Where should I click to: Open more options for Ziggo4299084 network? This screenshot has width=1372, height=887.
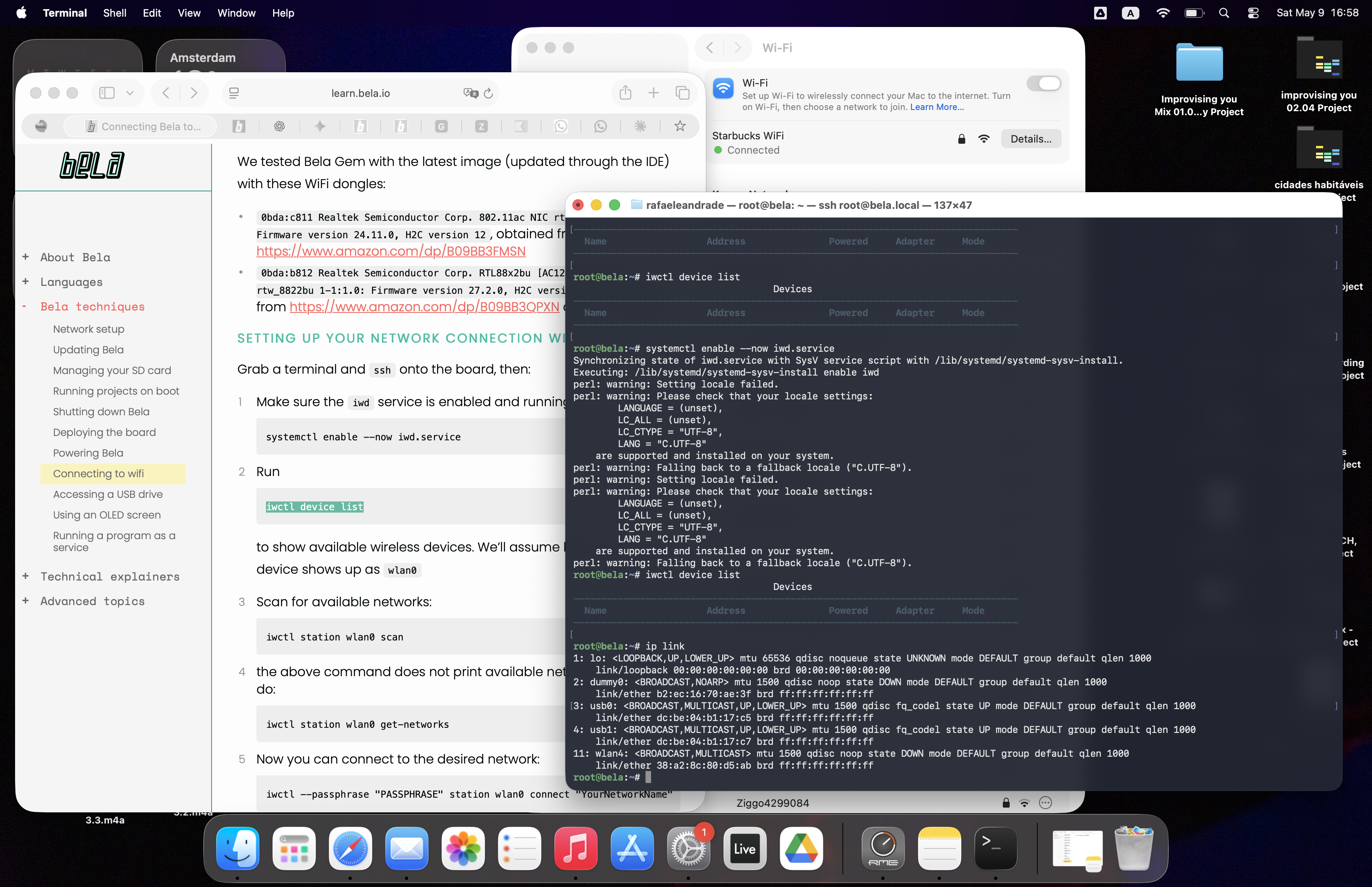pos(1046,803)
